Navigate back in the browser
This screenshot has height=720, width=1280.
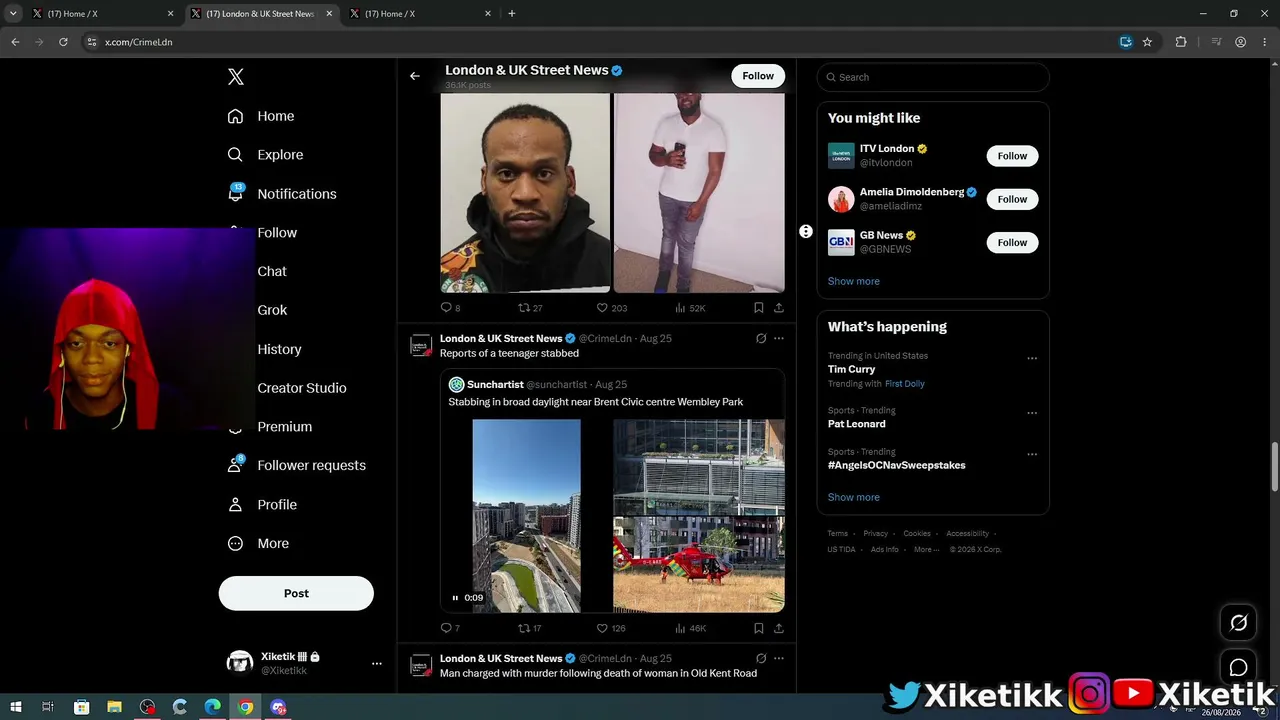(x=15, y=42)
